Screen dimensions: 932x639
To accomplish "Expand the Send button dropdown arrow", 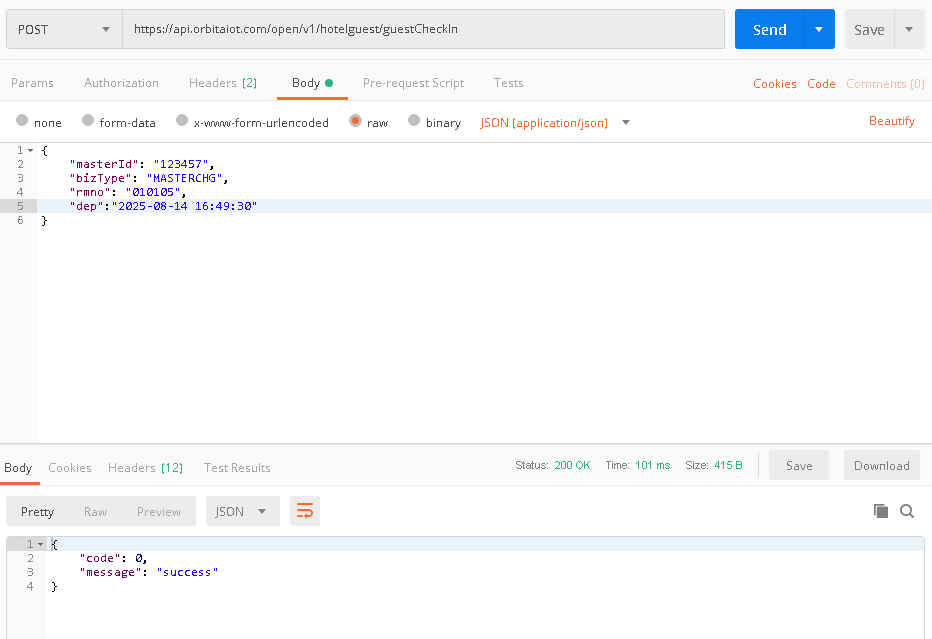I will (x=819, y=30).
